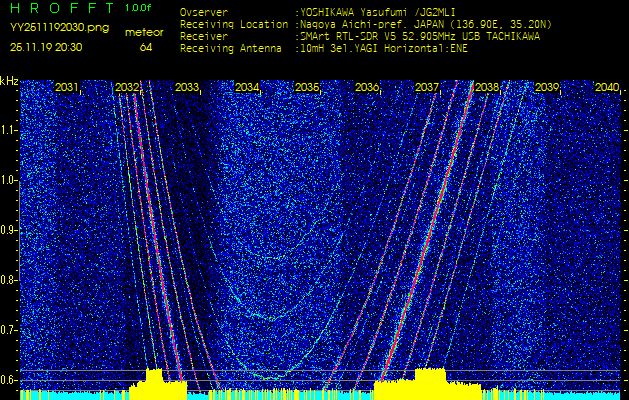Select the 0.6 kHz axis tick
The width and height of the screenshot is (629, 400).
(9, 379)
